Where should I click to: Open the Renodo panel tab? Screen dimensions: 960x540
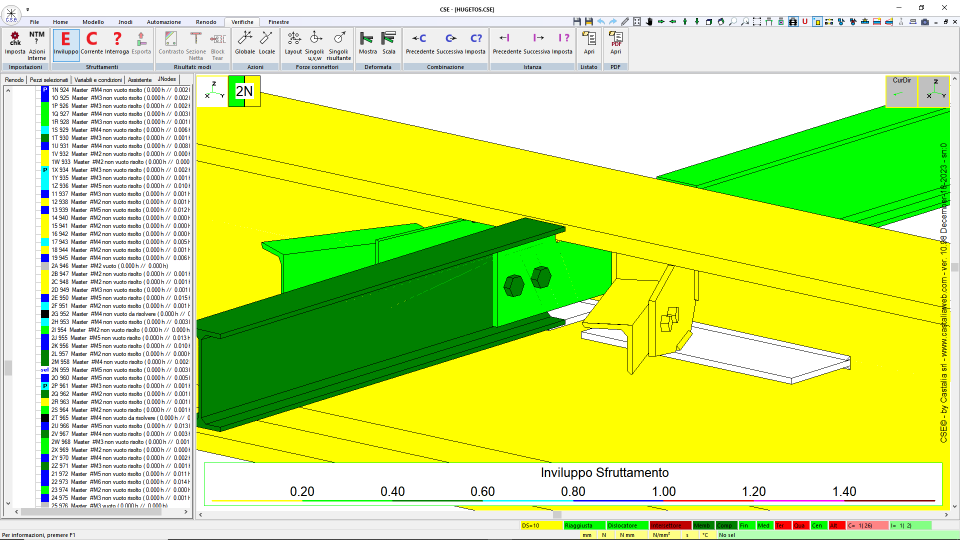click(x=14, y=80)
